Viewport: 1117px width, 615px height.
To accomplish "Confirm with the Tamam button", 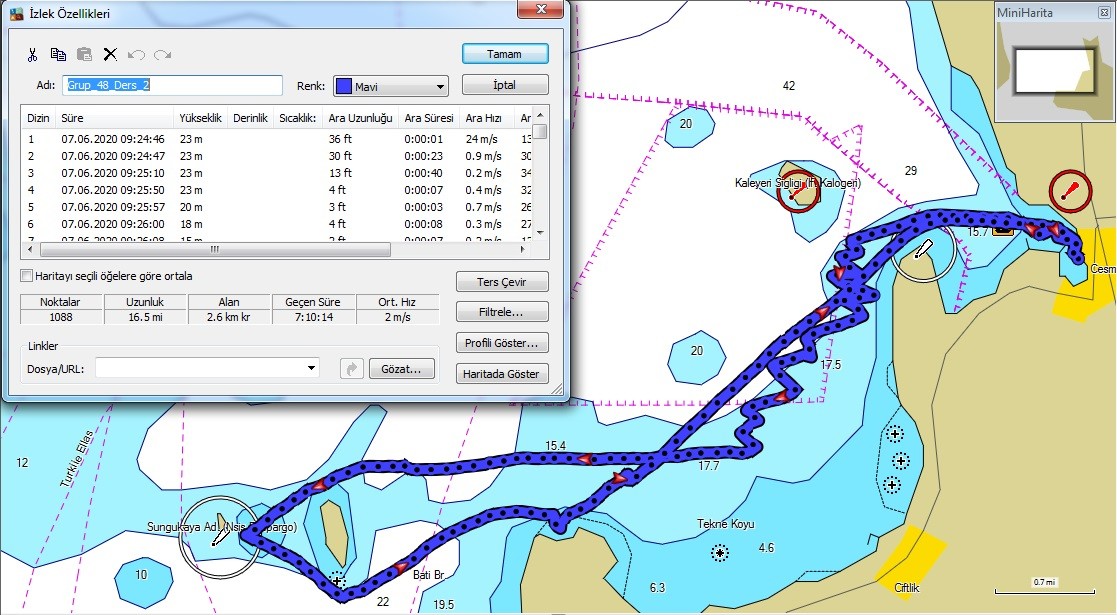I will 505,54.
